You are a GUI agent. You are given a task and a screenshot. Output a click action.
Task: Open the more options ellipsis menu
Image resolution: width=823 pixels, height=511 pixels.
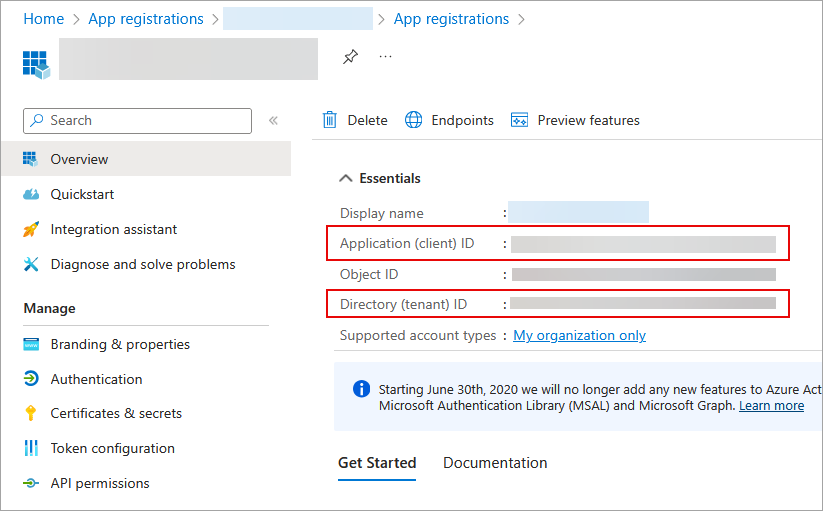tap(385, 56)
